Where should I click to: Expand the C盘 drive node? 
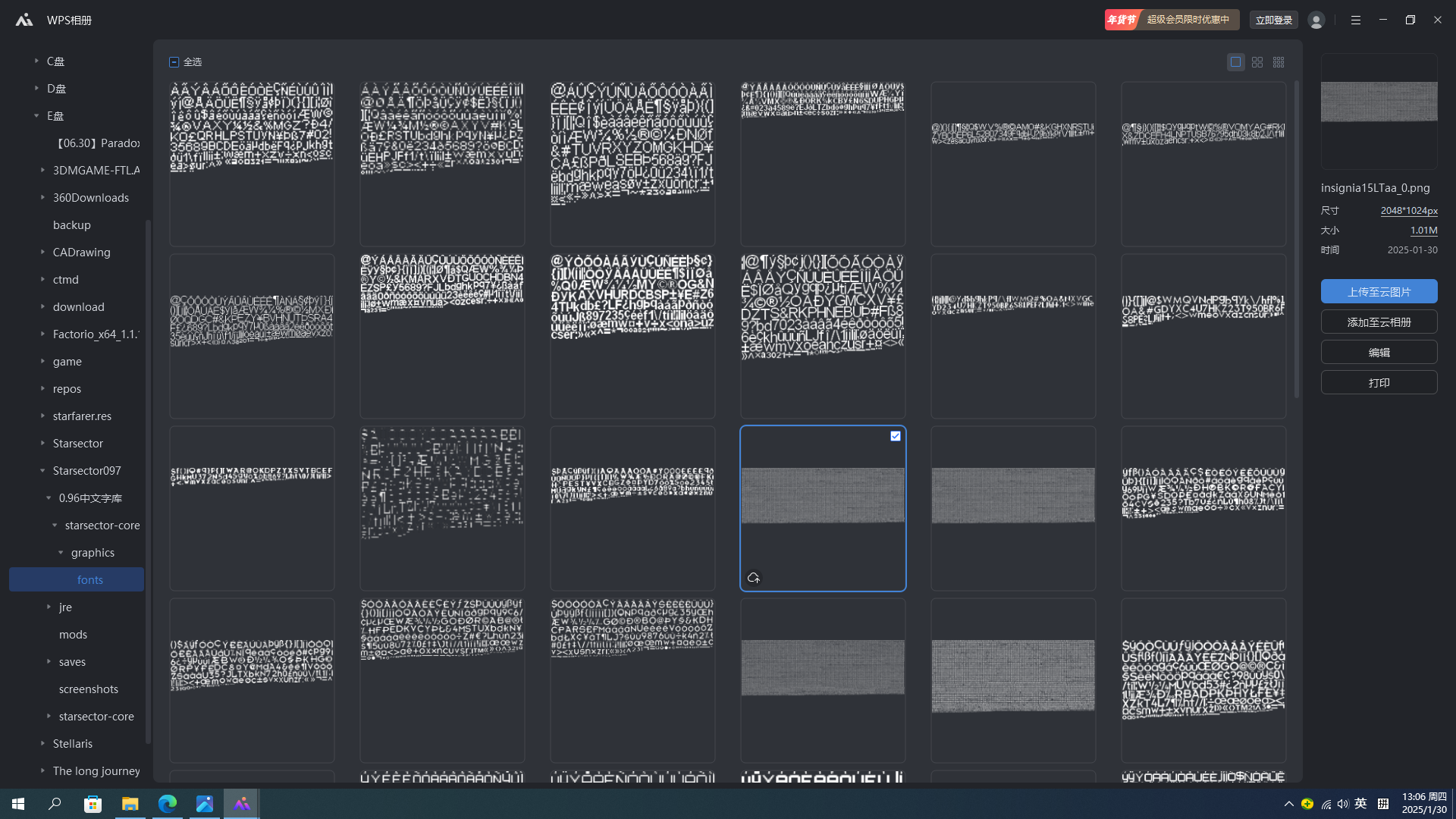(36, 61)
